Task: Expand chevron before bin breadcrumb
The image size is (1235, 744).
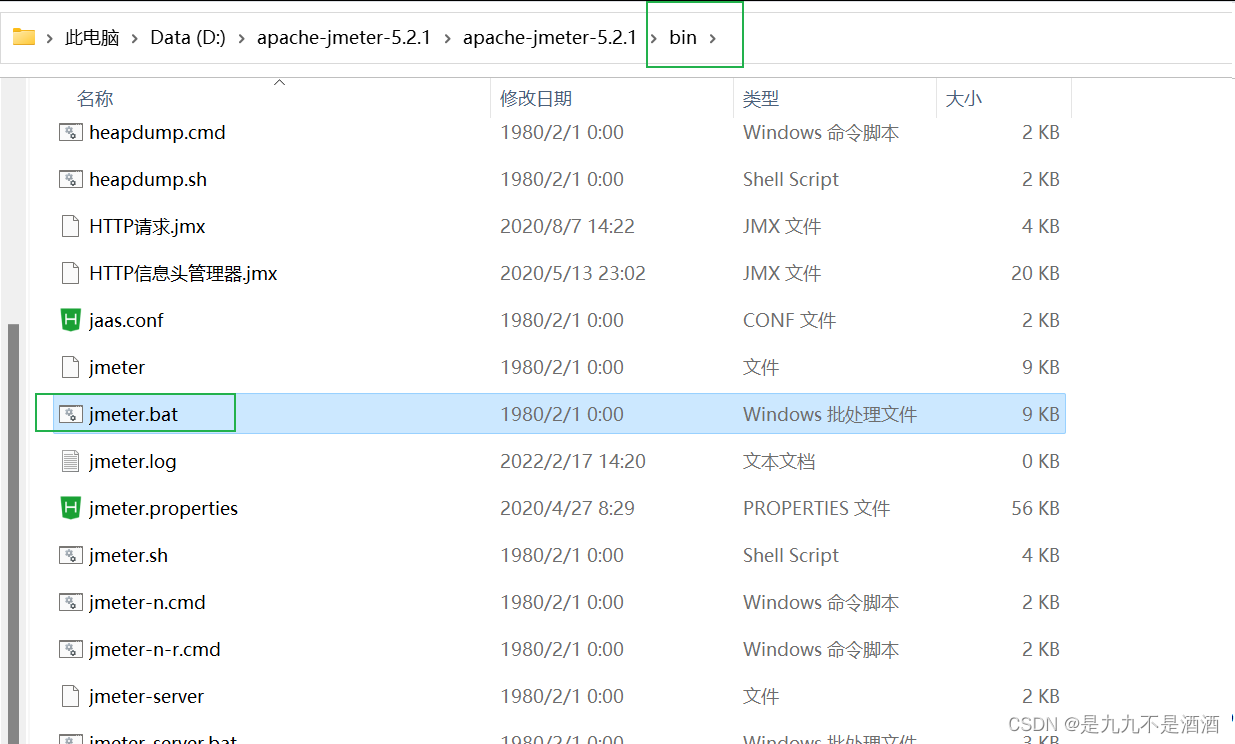Action: [x=654, y=38]
